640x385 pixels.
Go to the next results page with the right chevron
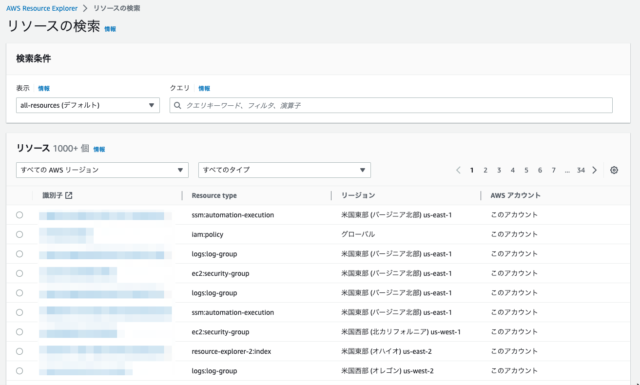[x=595, y=170]
